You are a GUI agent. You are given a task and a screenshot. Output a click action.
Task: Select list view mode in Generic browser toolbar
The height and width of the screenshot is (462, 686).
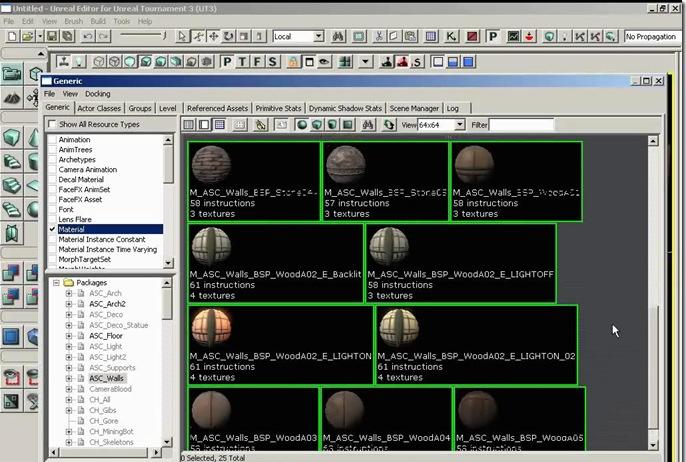pos(189,125)
